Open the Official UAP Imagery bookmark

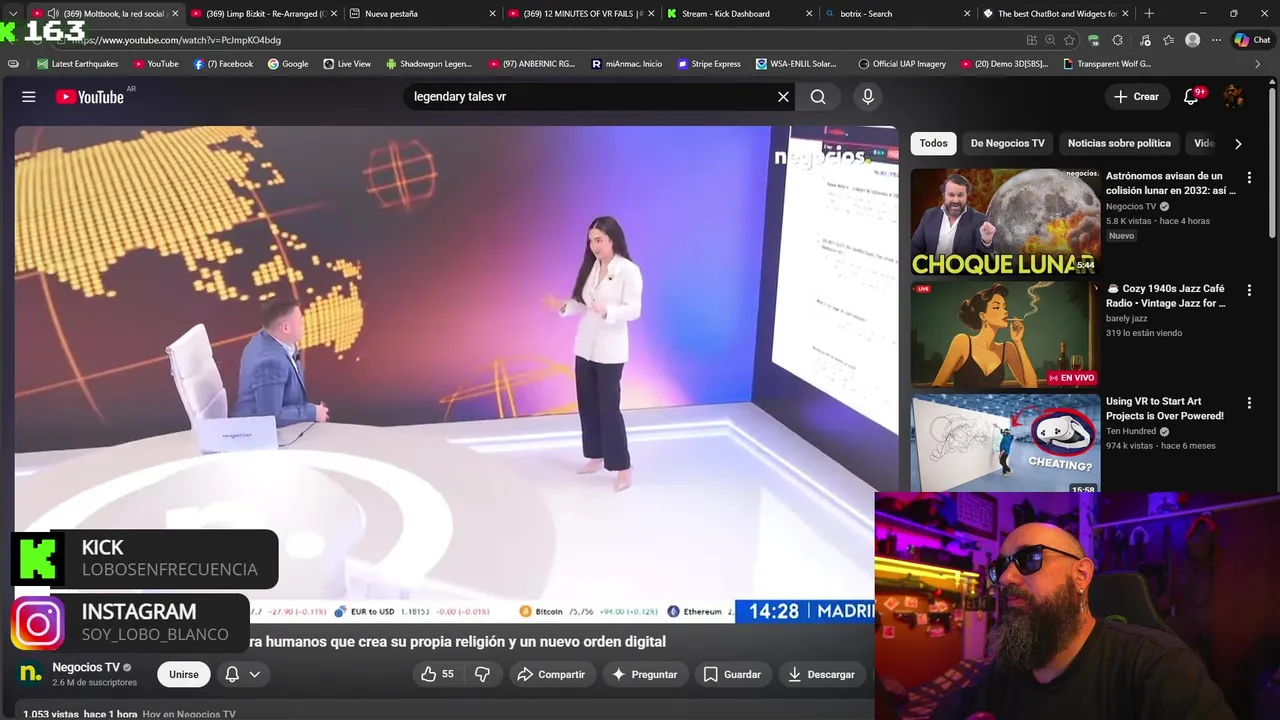click(x=901, y=64)
